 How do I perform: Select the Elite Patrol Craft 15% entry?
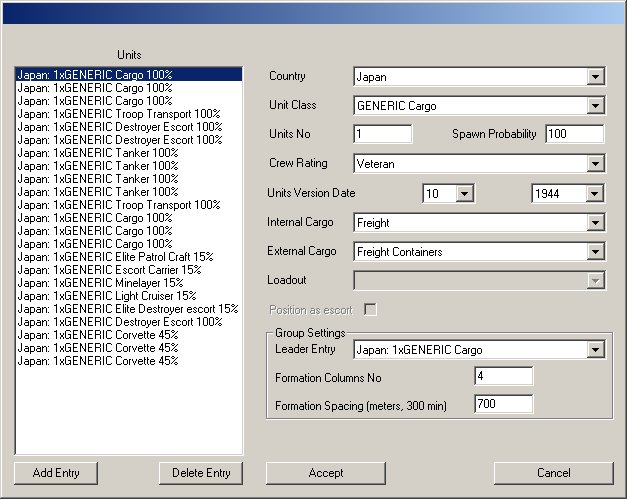[x=129, y=257]
